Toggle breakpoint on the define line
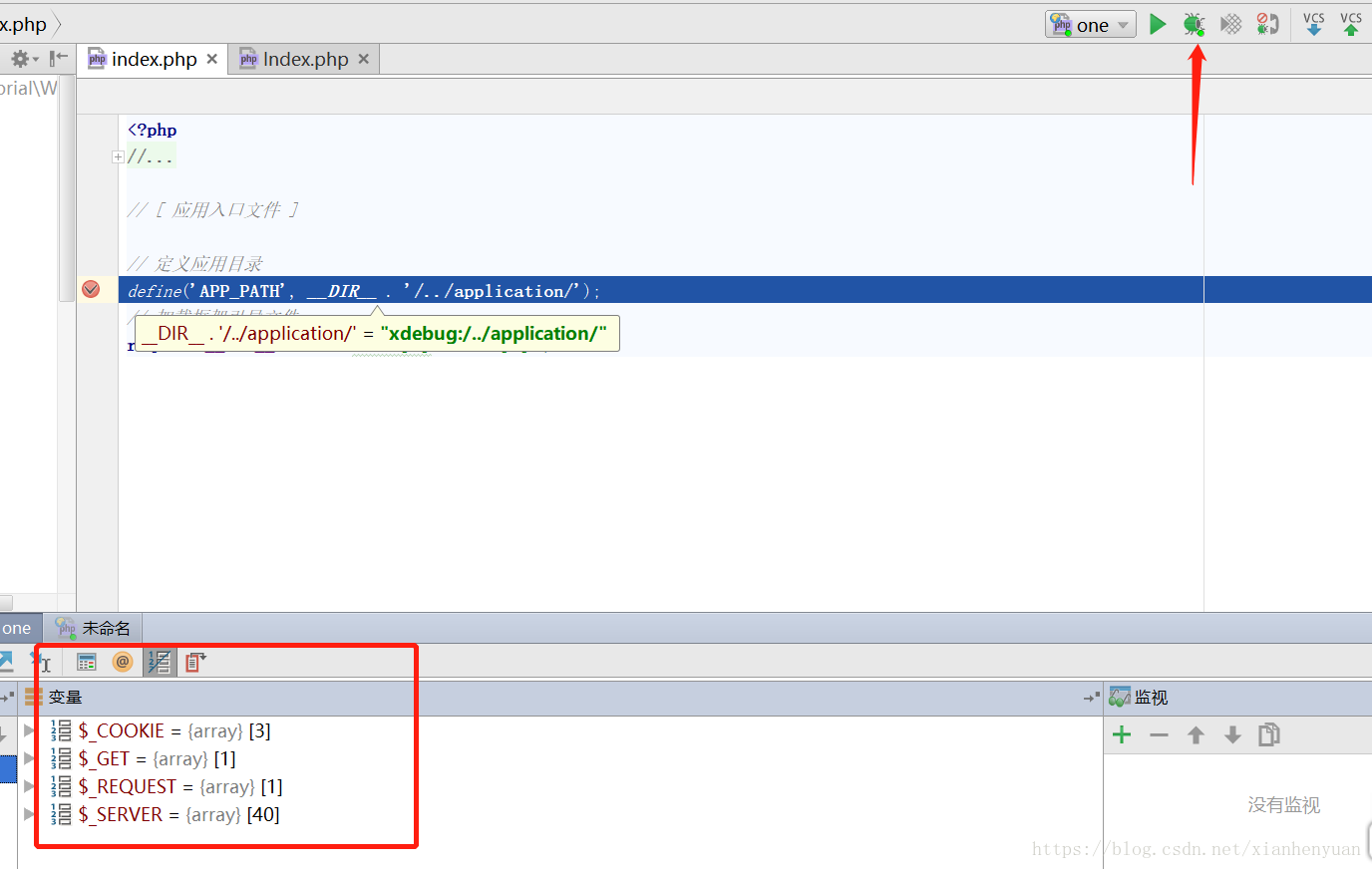The height and width of the screenshot is (869, 1372). pos(91,289)
